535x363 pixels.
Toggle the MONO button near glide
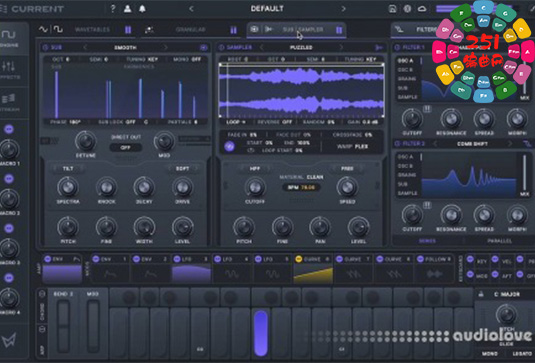489,354
